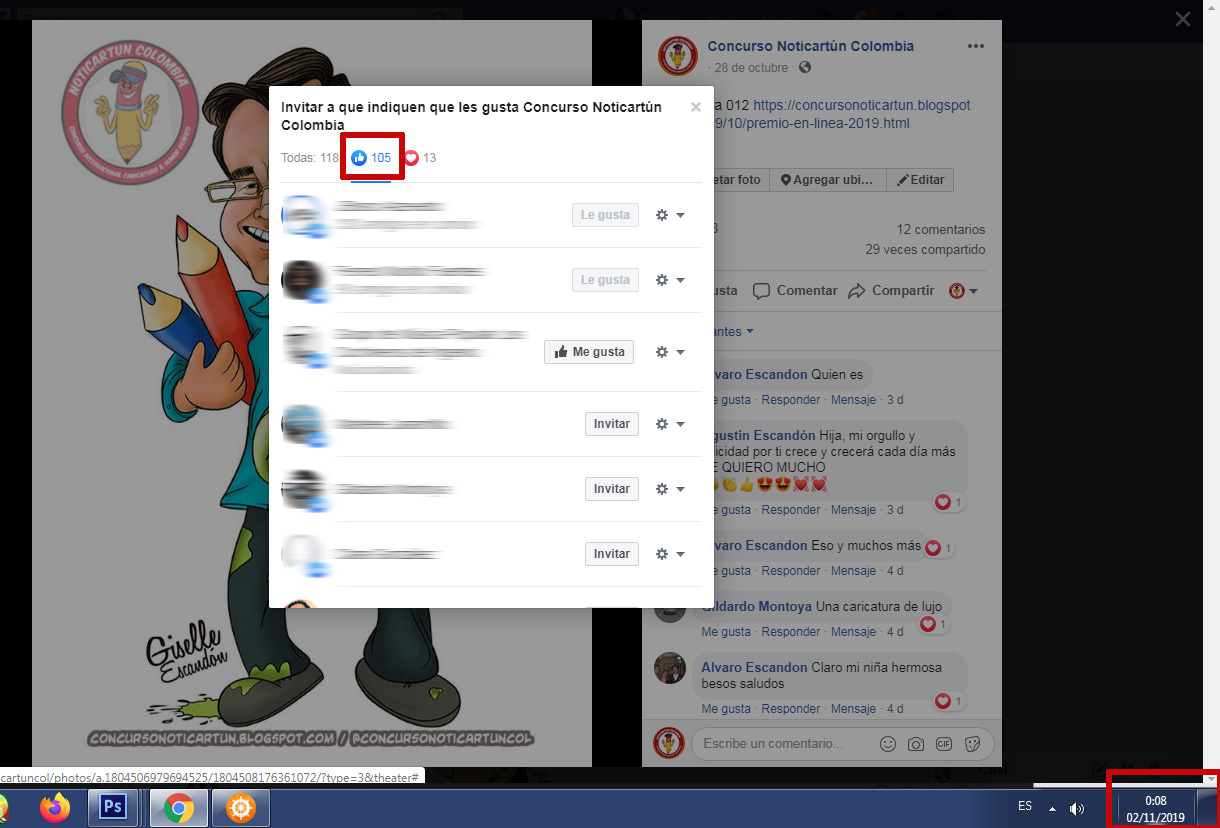This screenshot has height=828, width=1220.
Task: Open the 12 comentarios link
Action: pyautogui.click(x=941, y=230)
